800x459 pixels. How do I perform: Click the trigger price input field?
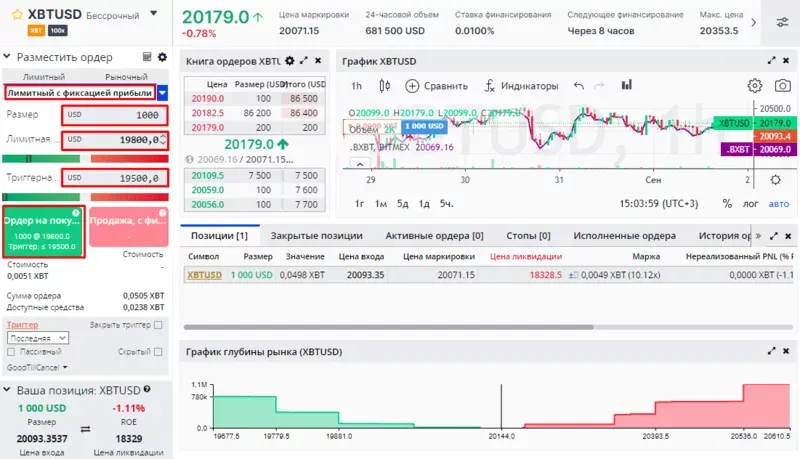point(114,178)
